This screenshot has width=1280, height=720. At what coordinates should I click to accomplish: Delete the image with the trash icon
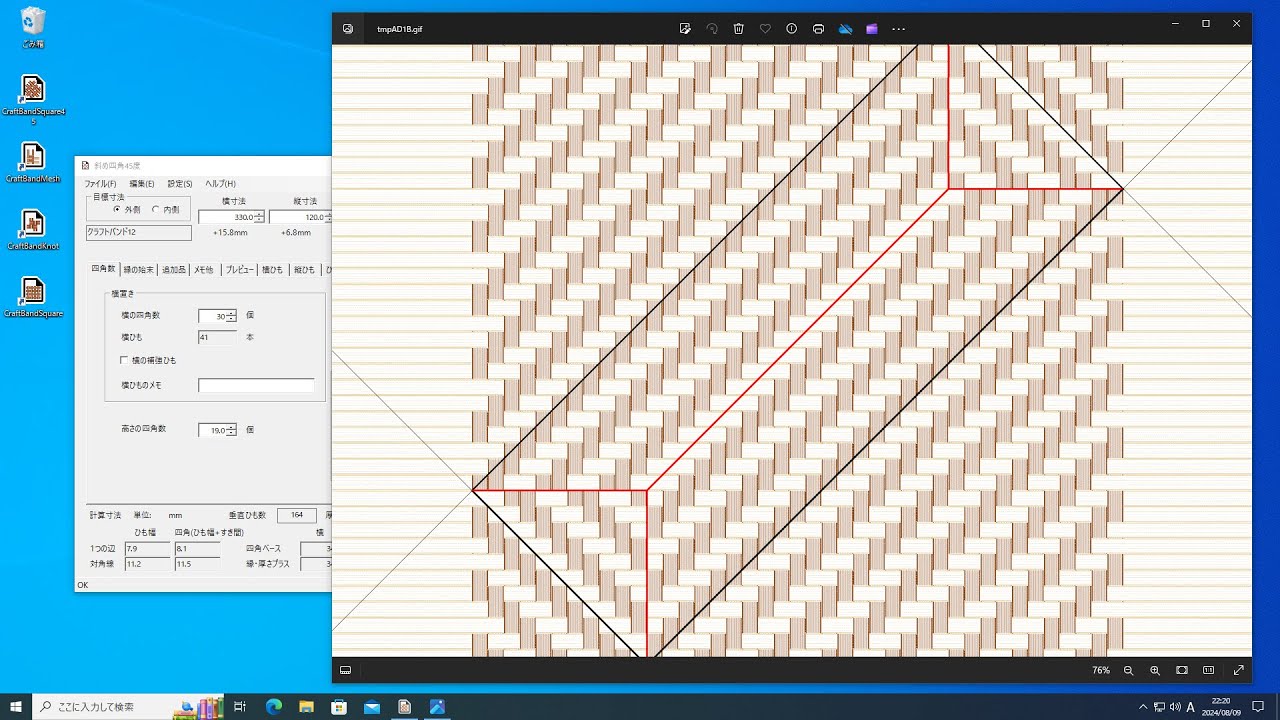(738, 29)
